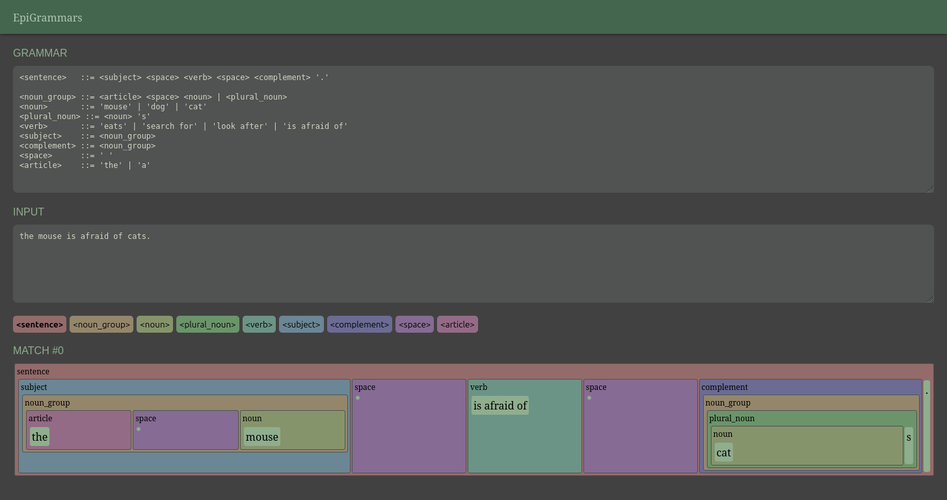Click the verb node label in tree
The height and width of the screenshot is (500, 947).
coord(478,387)
